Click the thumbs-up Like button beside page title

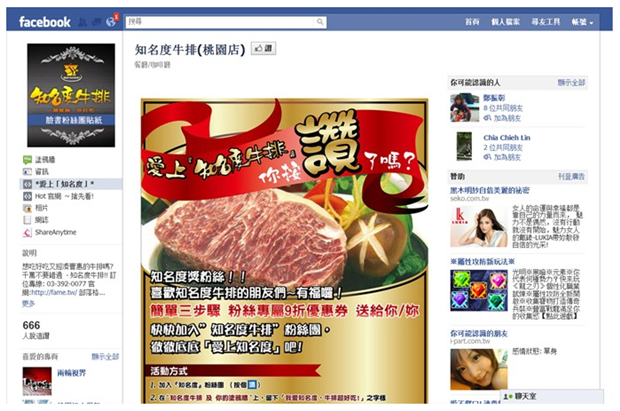[263, 49]
